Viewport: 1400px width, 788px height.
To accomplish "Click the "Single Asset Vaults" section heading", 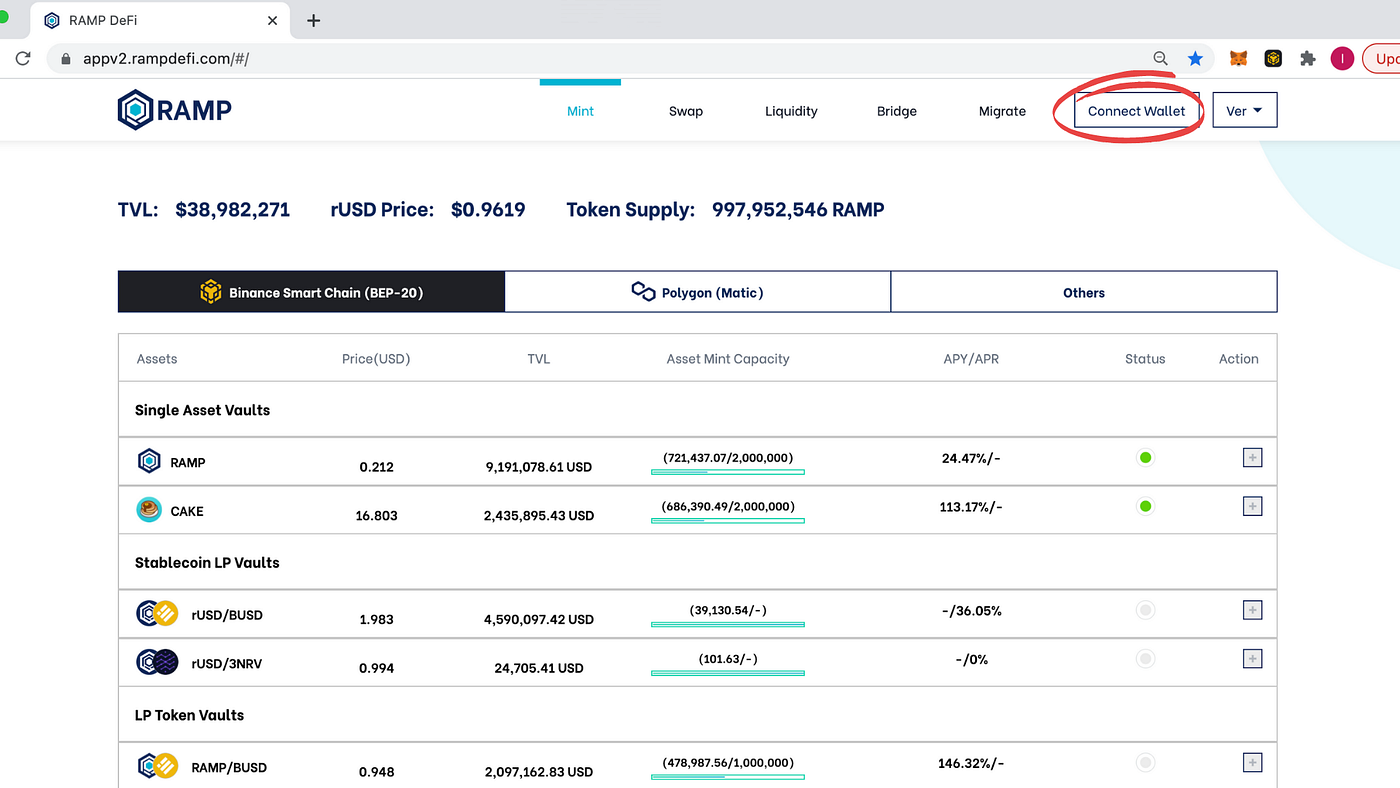I will tap(202, 410).
